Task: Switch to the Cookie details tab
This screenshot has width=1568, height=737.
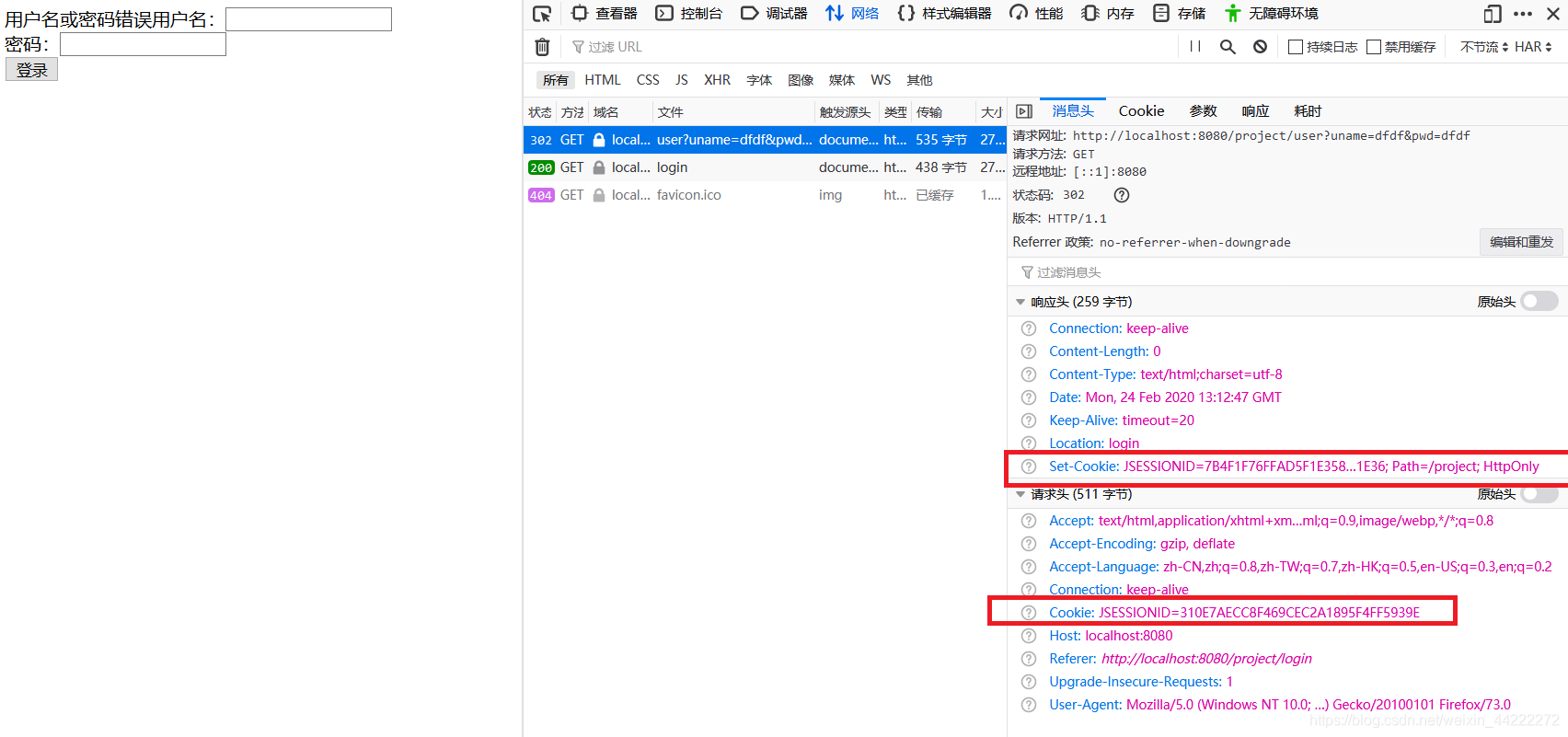Action: [1141, 111]
